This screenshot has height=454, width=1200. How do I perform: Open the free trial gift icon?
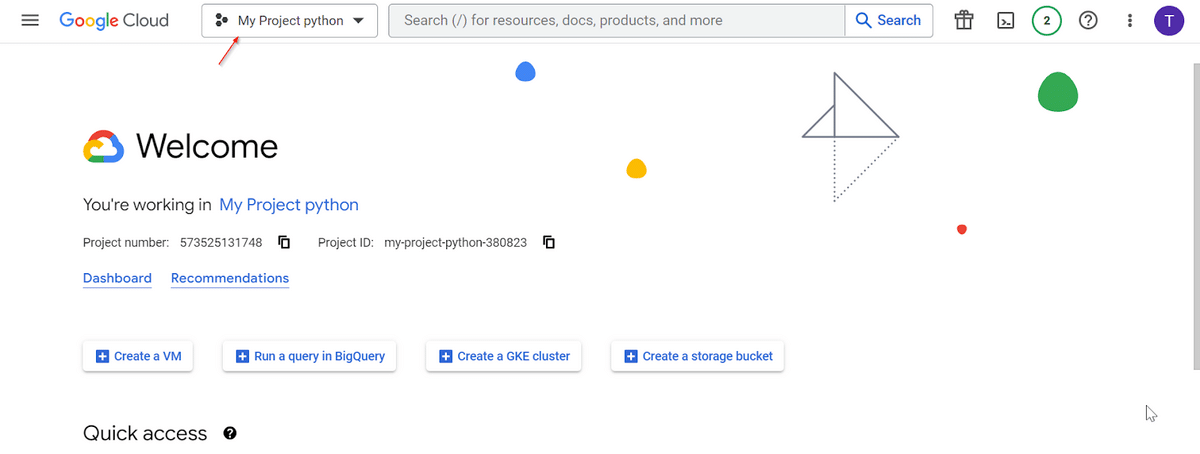(x=963, y=20)
